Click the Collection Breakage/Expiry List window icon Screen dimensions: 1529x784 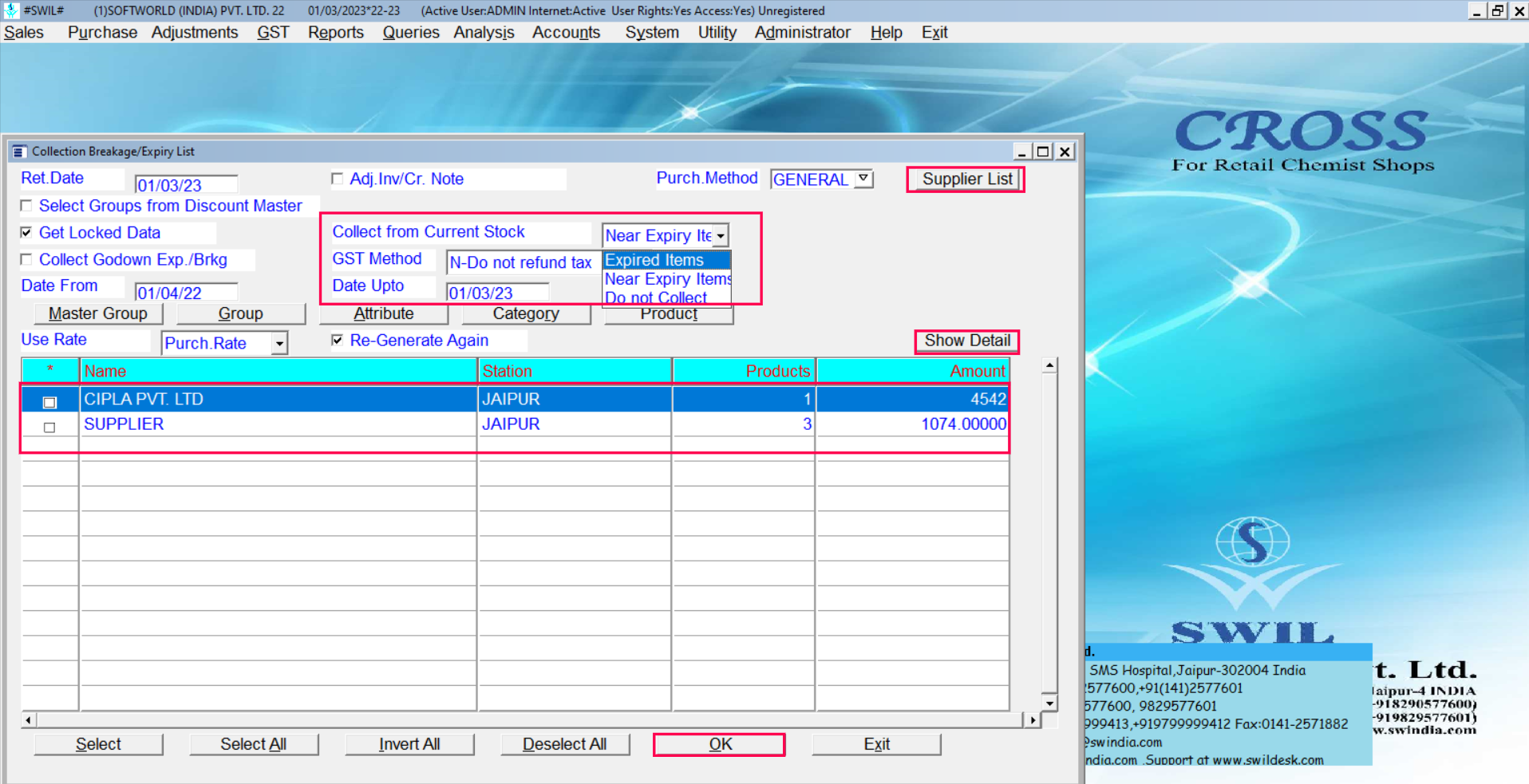19,152
